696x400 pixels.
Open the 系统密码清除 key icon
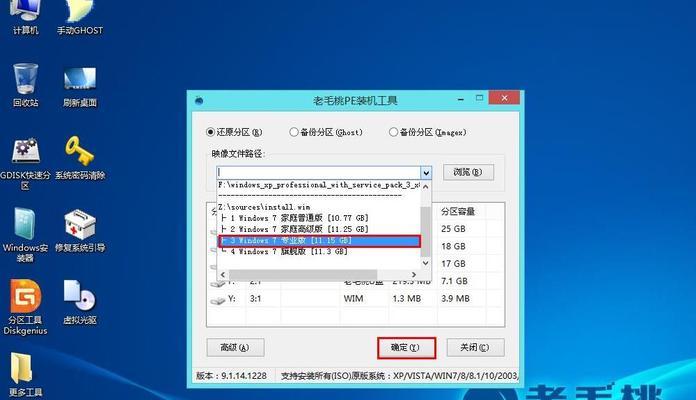pos(80,158)
